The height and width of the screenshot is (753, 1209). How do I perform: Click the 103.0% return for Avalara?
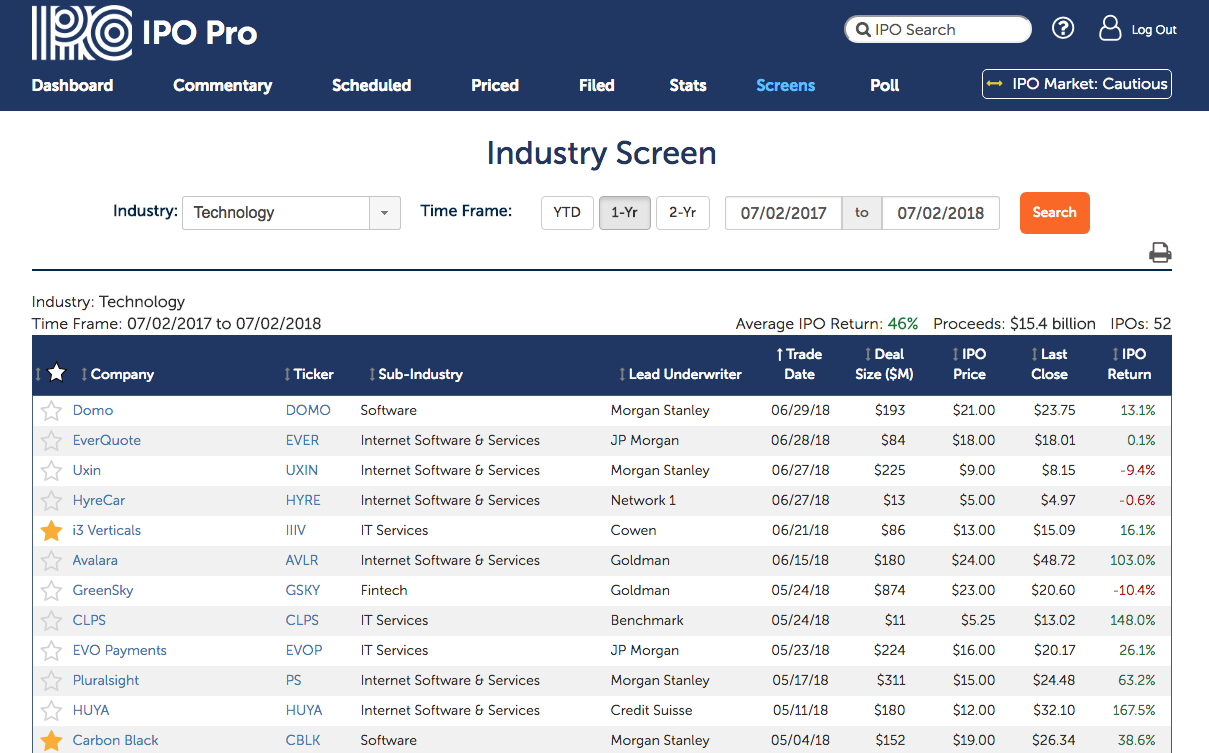[1133, 560]
